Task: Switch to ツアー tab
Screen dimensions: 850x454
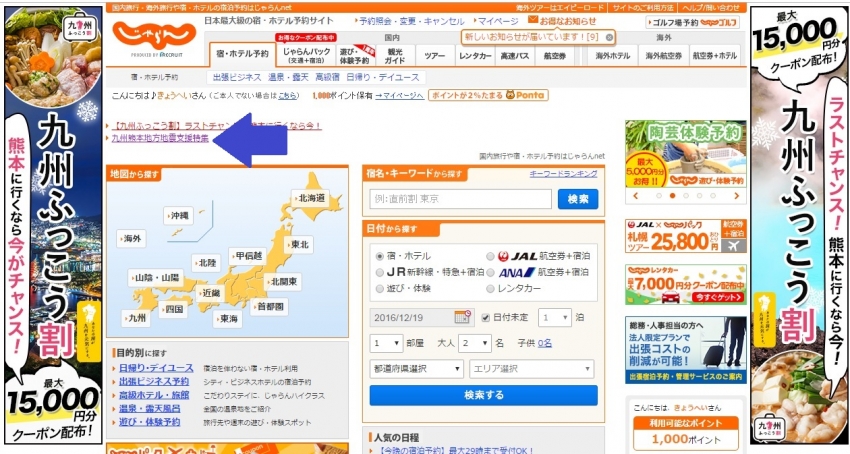Action: pyautogui.click(x=435, y=55)
